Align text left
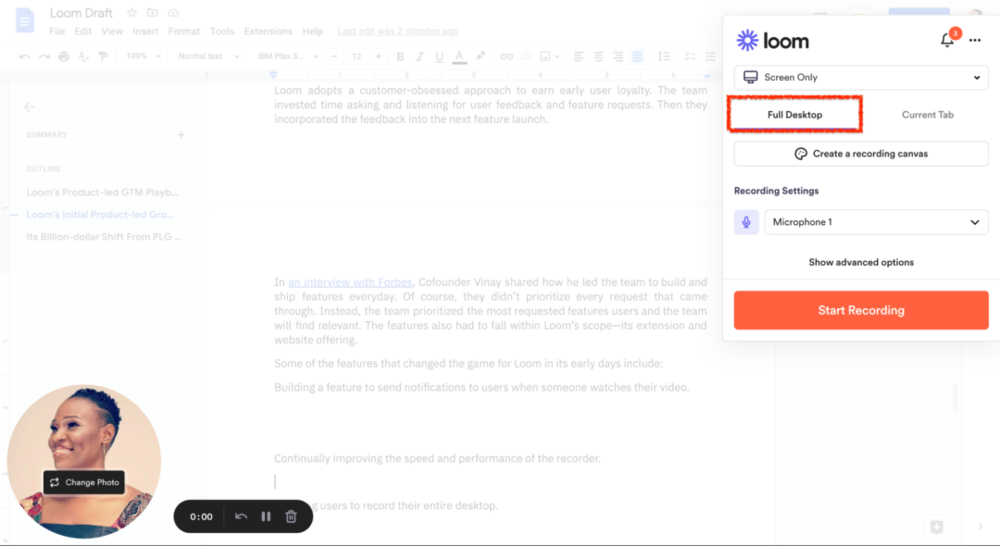1000x546 pixels. (x=579, y=56)
